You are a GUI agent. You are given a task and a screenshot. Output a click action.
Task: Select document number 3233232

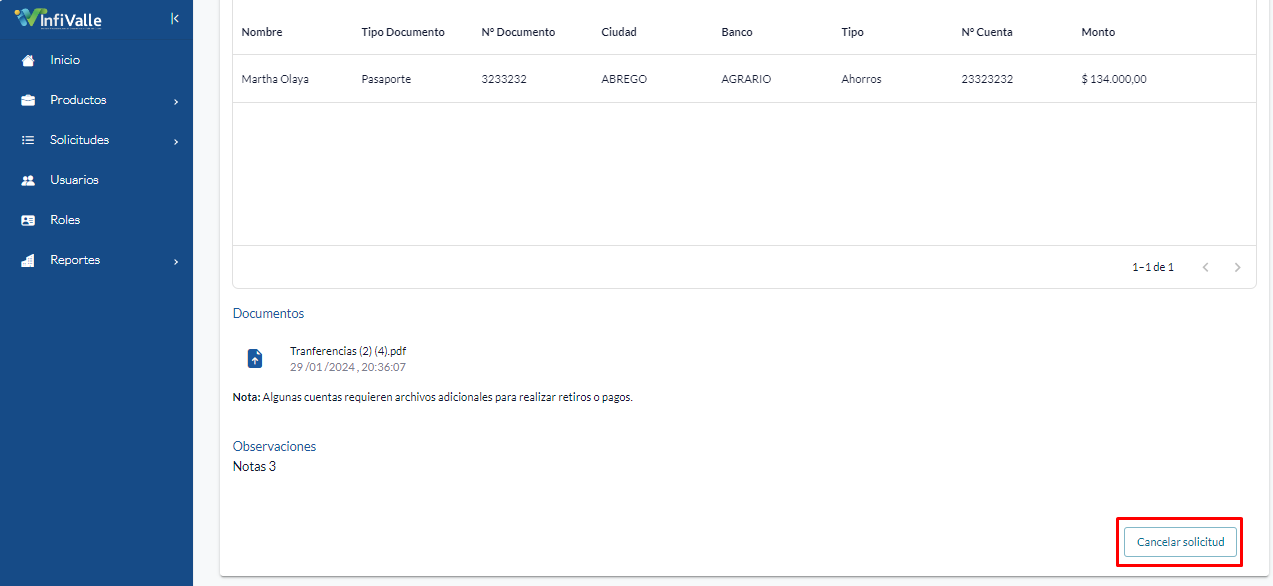pos(504,79)
